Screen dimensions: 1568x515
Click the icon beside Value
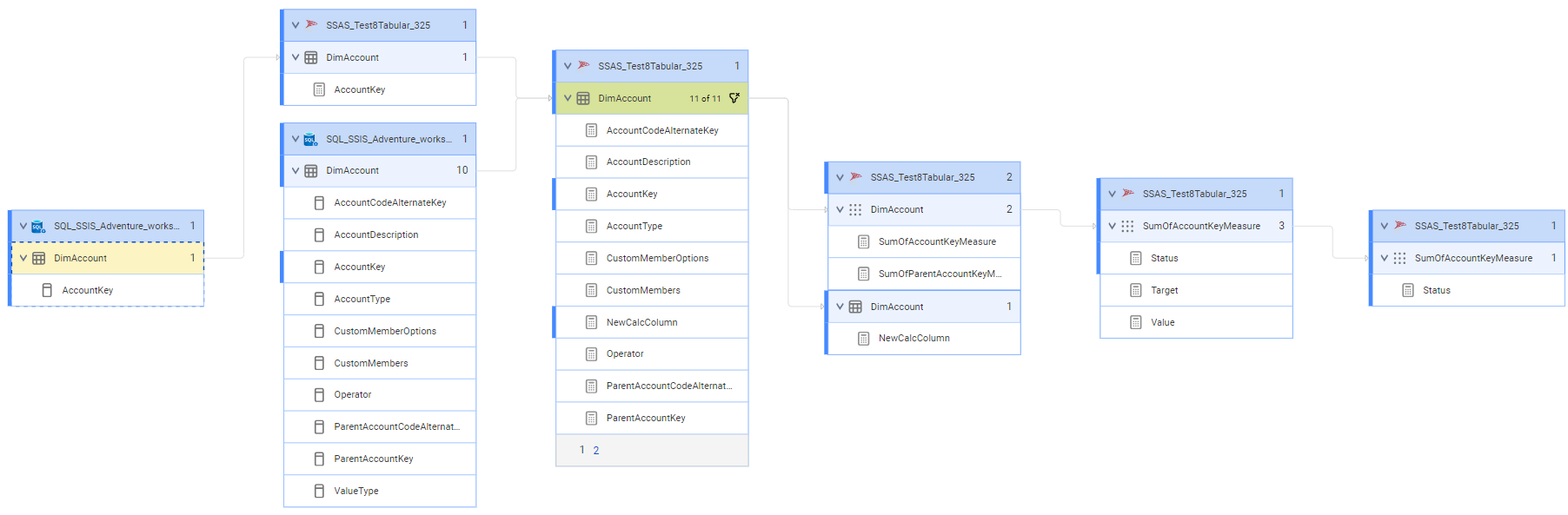(x=1136, y=322)
